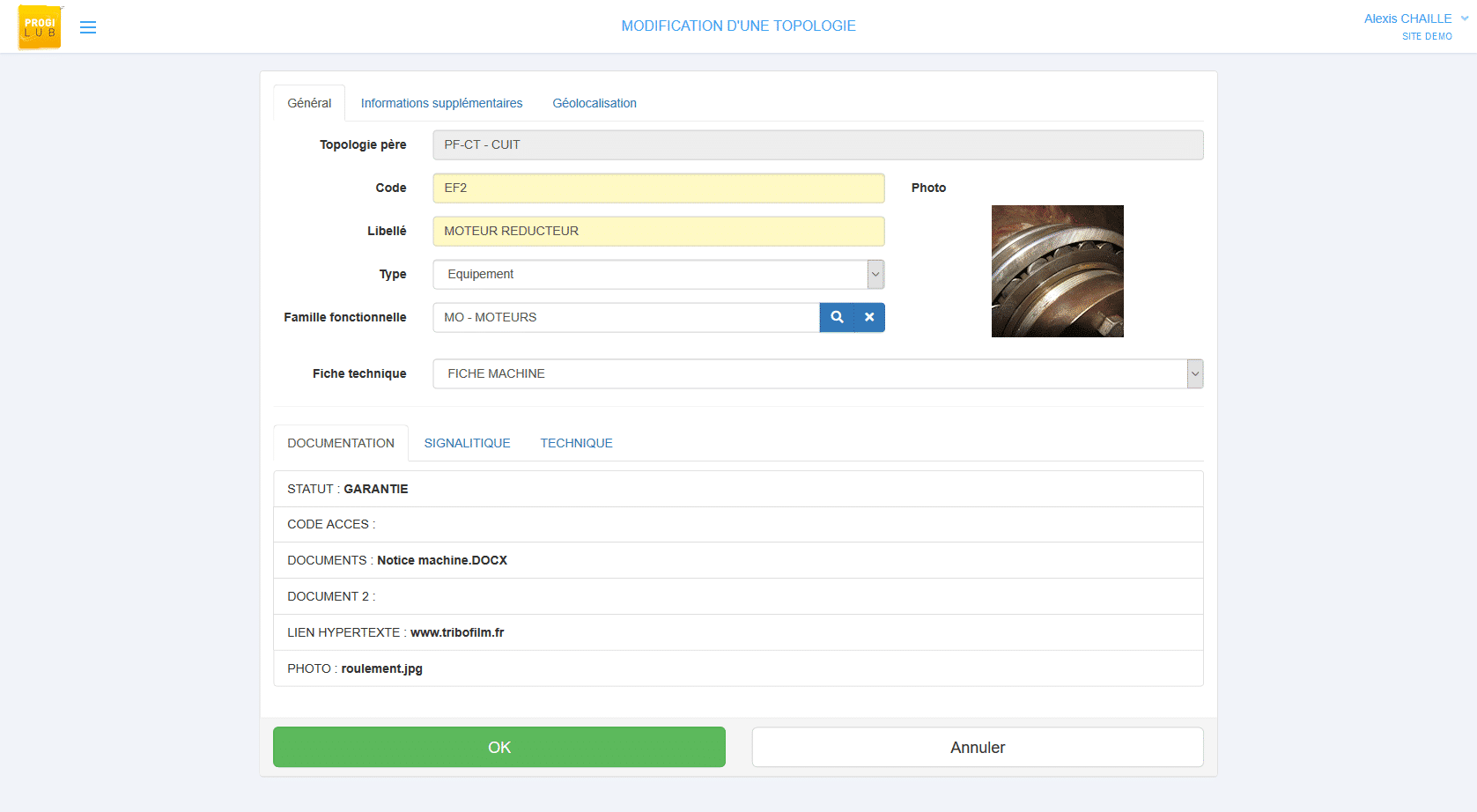The image size is (1477, 812).
Task: Click the Topologie père field
Action: 818,144
